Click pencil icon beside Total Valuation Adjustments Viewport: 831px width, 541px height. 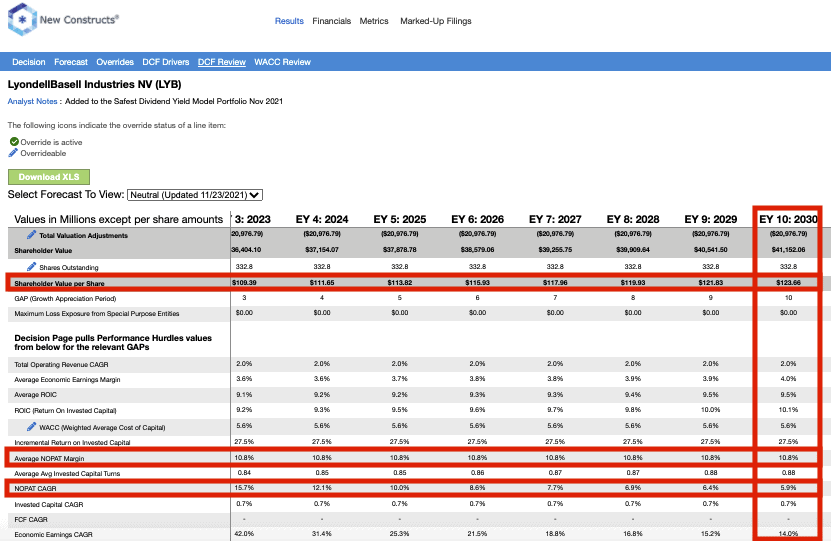[x=31, y=234]
